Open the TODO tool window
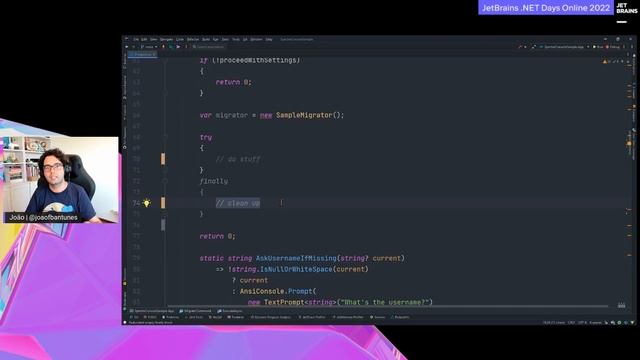The width and height of the screenshot is (640, 360). [150, 317]
